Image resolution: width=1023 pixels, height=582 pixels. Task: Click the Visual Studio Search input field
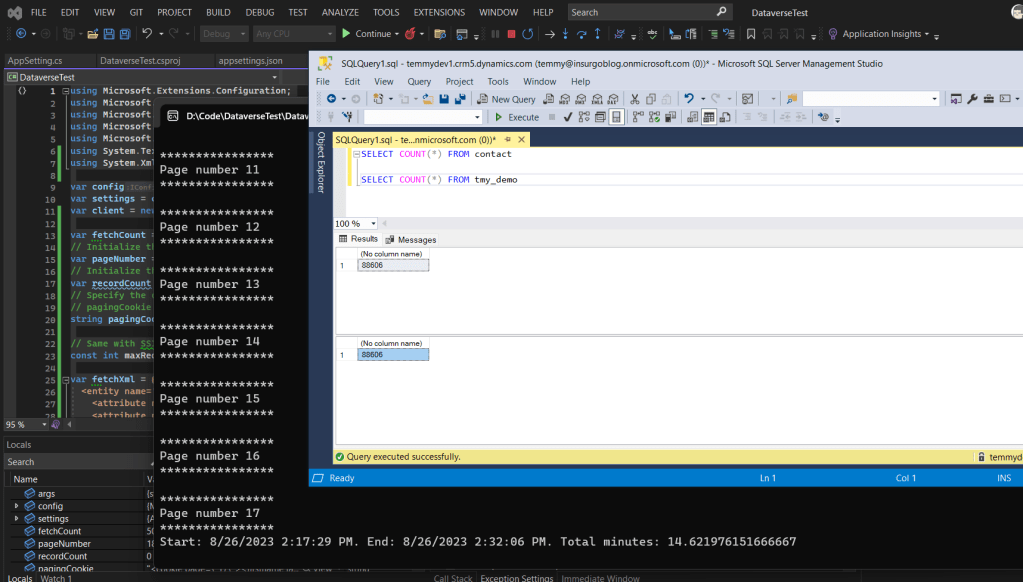coord(643,12)
